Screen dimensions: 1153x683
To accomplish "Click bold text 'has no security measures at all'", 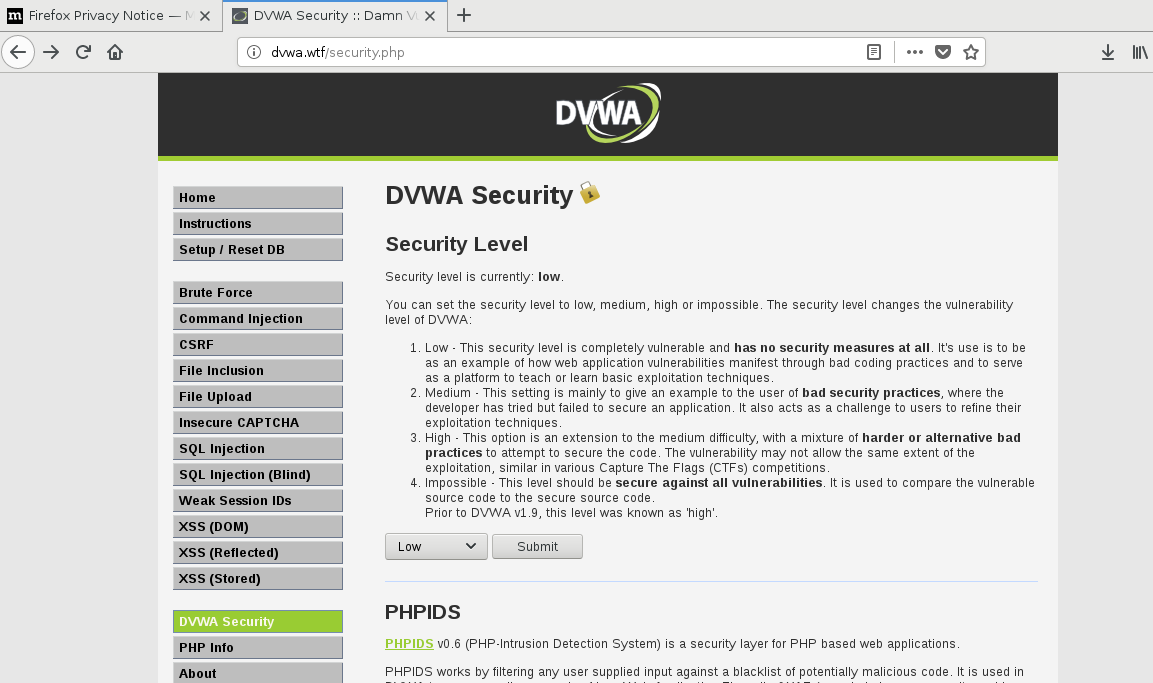I will coord(832,348).
